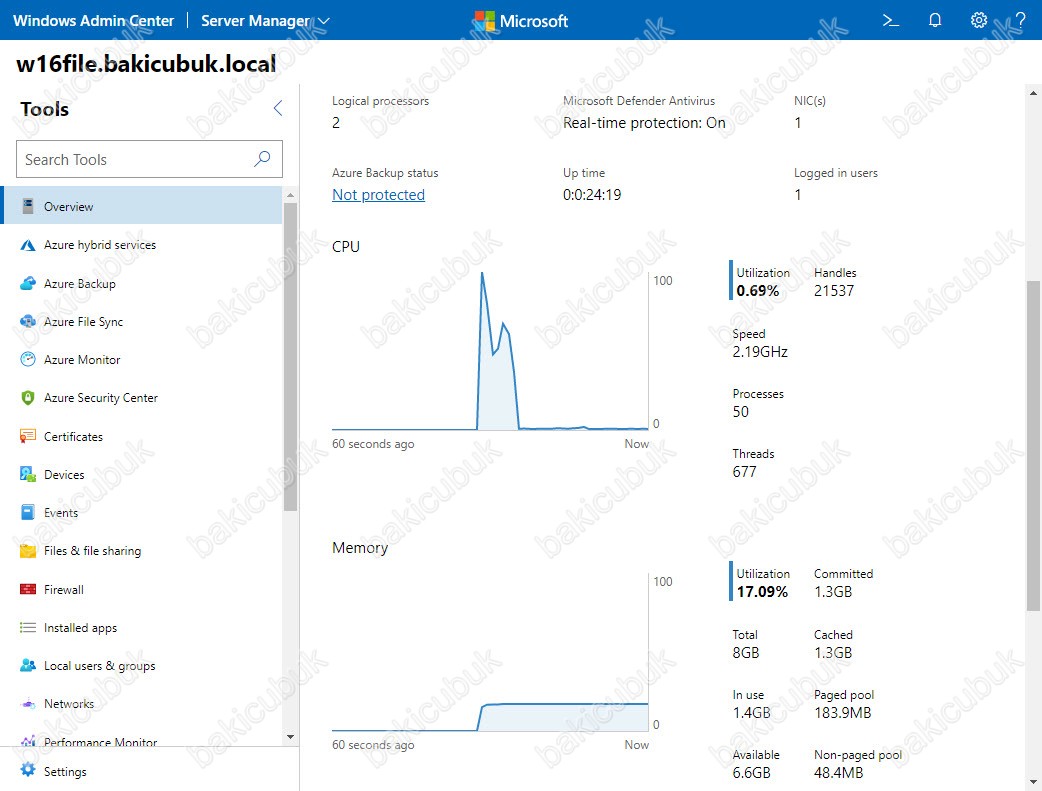Click the Files & file sharing folder icon

pyautogui.click(x=28, y=551)
